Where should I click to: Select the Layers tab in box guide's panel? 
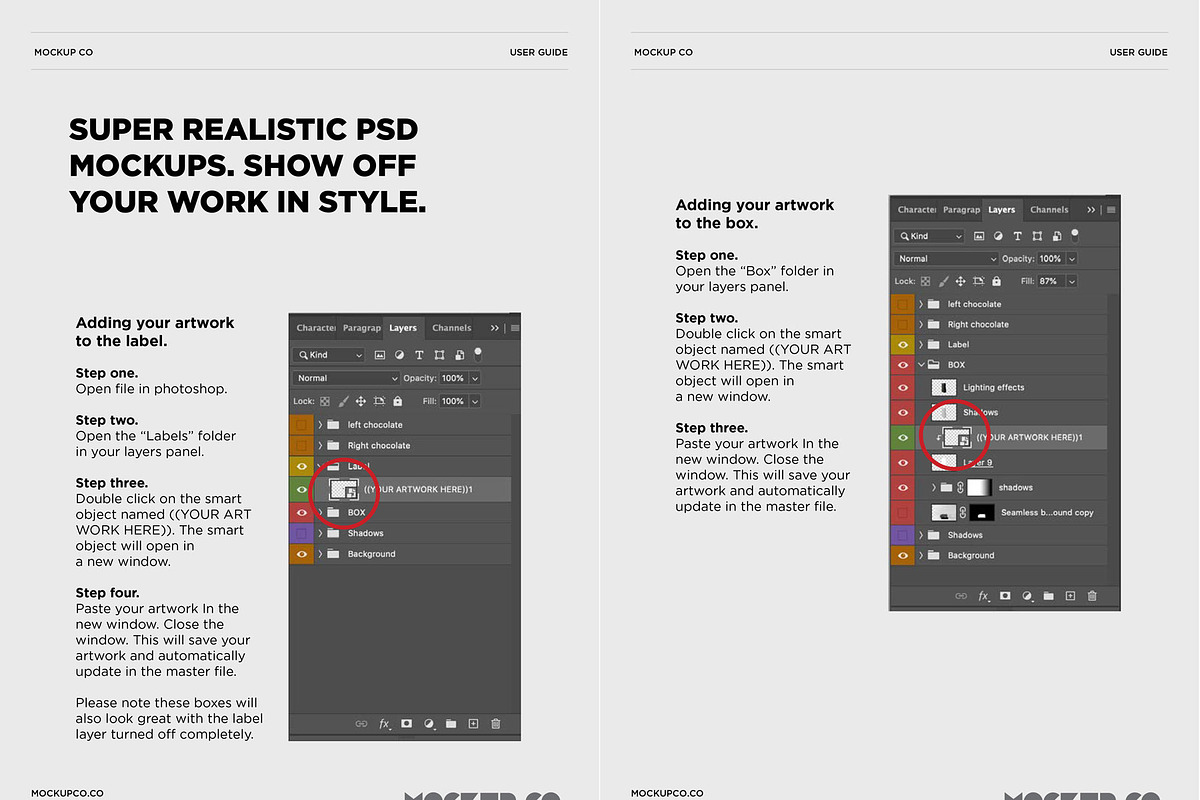[1002, 210]
